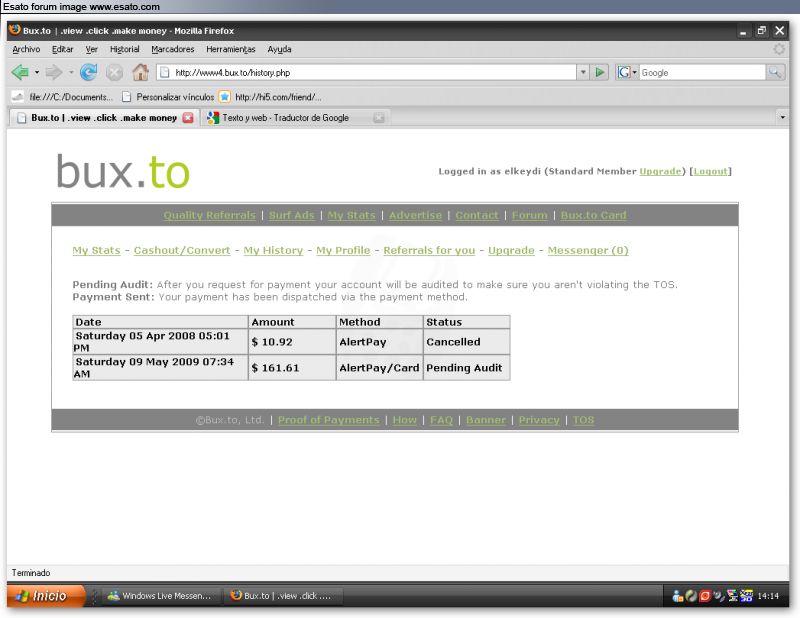Click Upgrade in the sub-navigation
Viewport: 800px width, 618px height.
(x=511, y=250)
